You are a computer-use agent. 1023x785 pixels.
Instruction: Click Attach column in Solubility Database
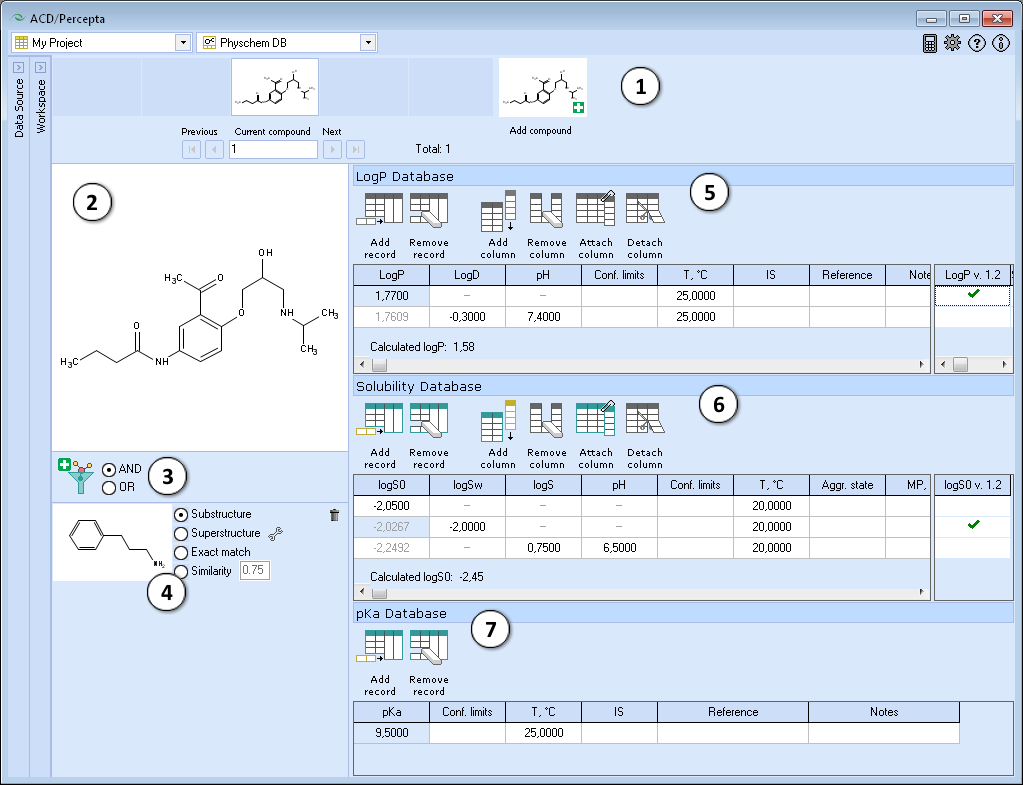596,436
